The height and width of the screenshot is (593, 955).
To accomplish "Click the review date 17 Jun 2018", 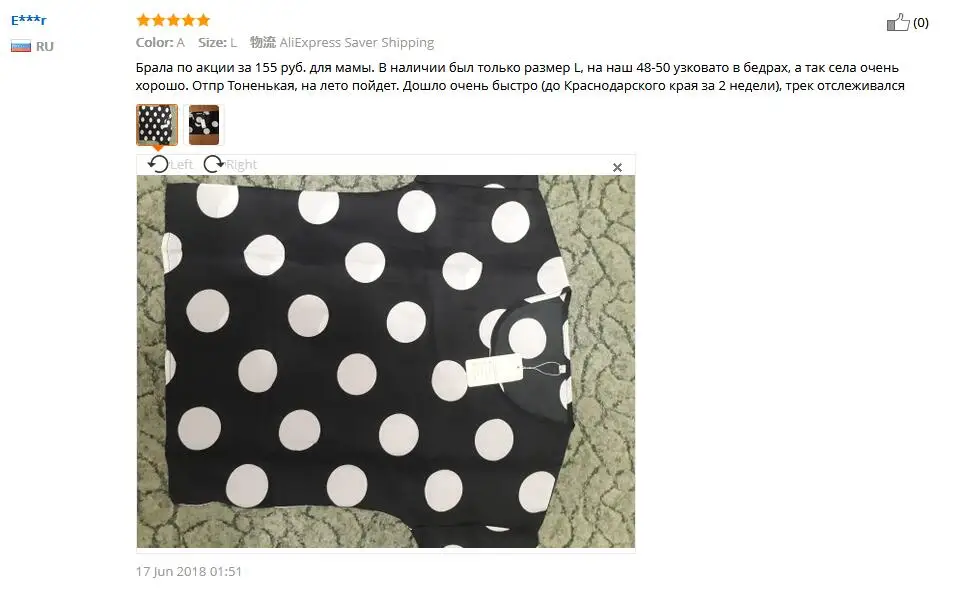I will tap(189, 572).
